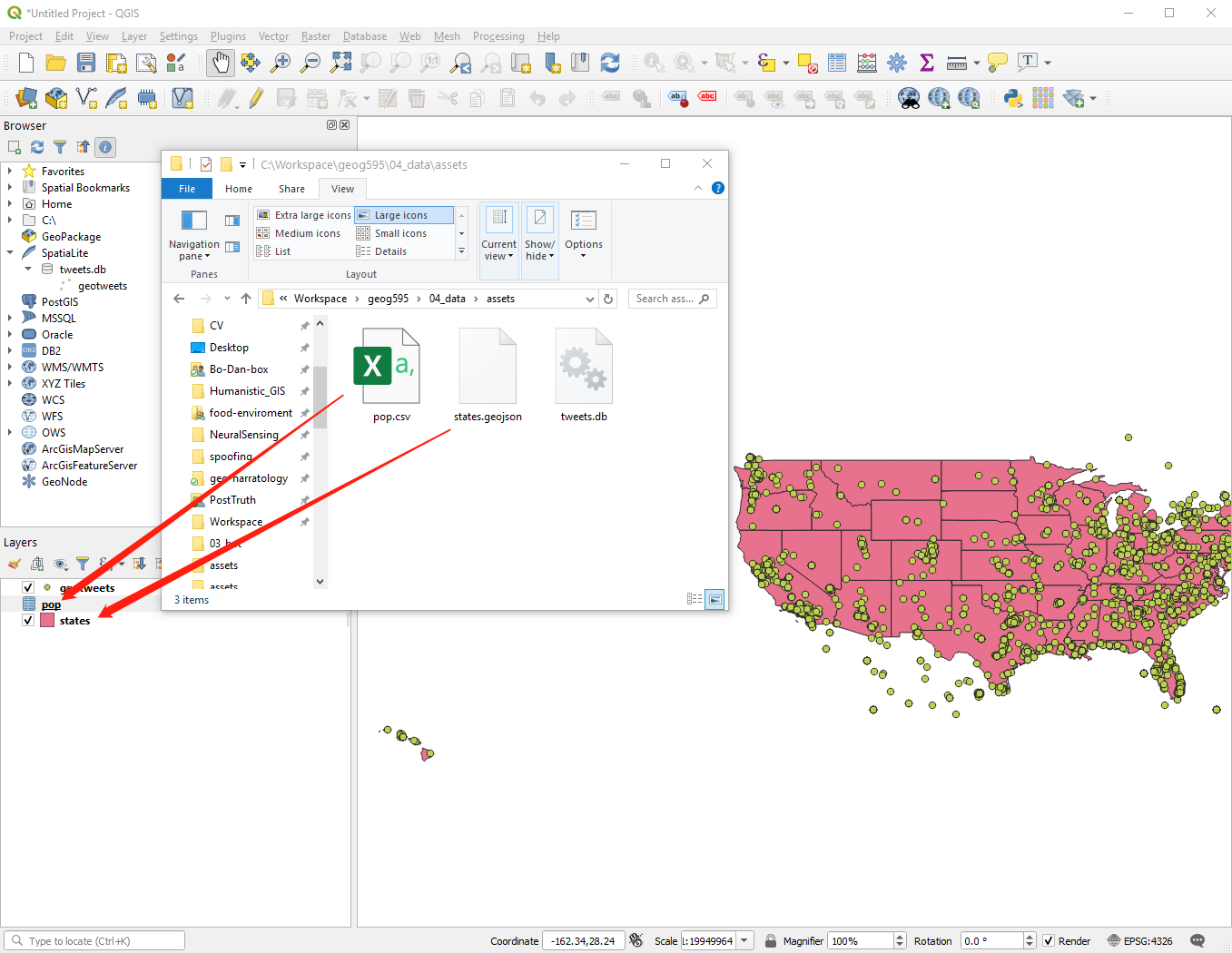Switch to the Home tab in Explorer
The image size is (1232, 953).
point(238,188)
